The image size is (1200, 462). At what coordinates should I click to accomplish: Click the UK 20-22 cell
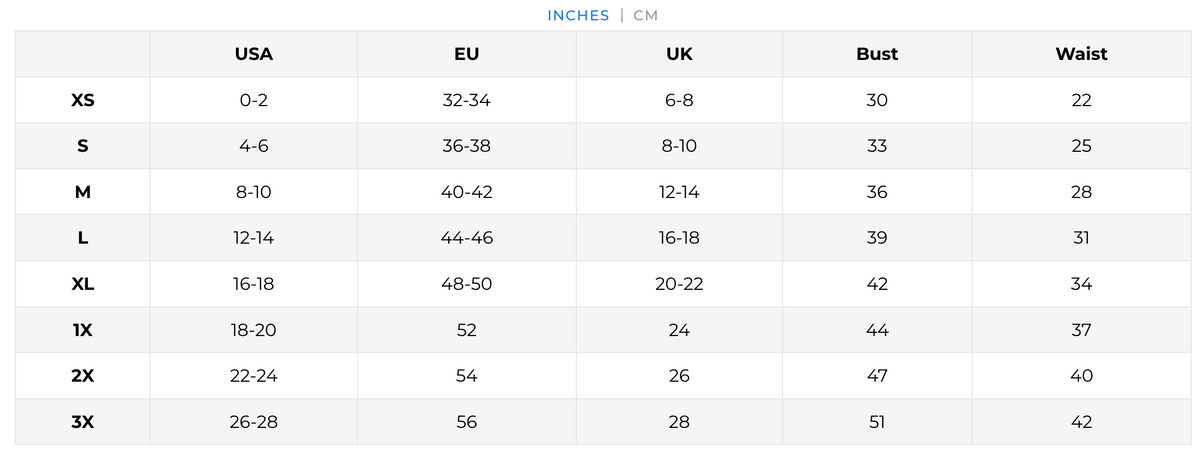[x=679, y=284]
